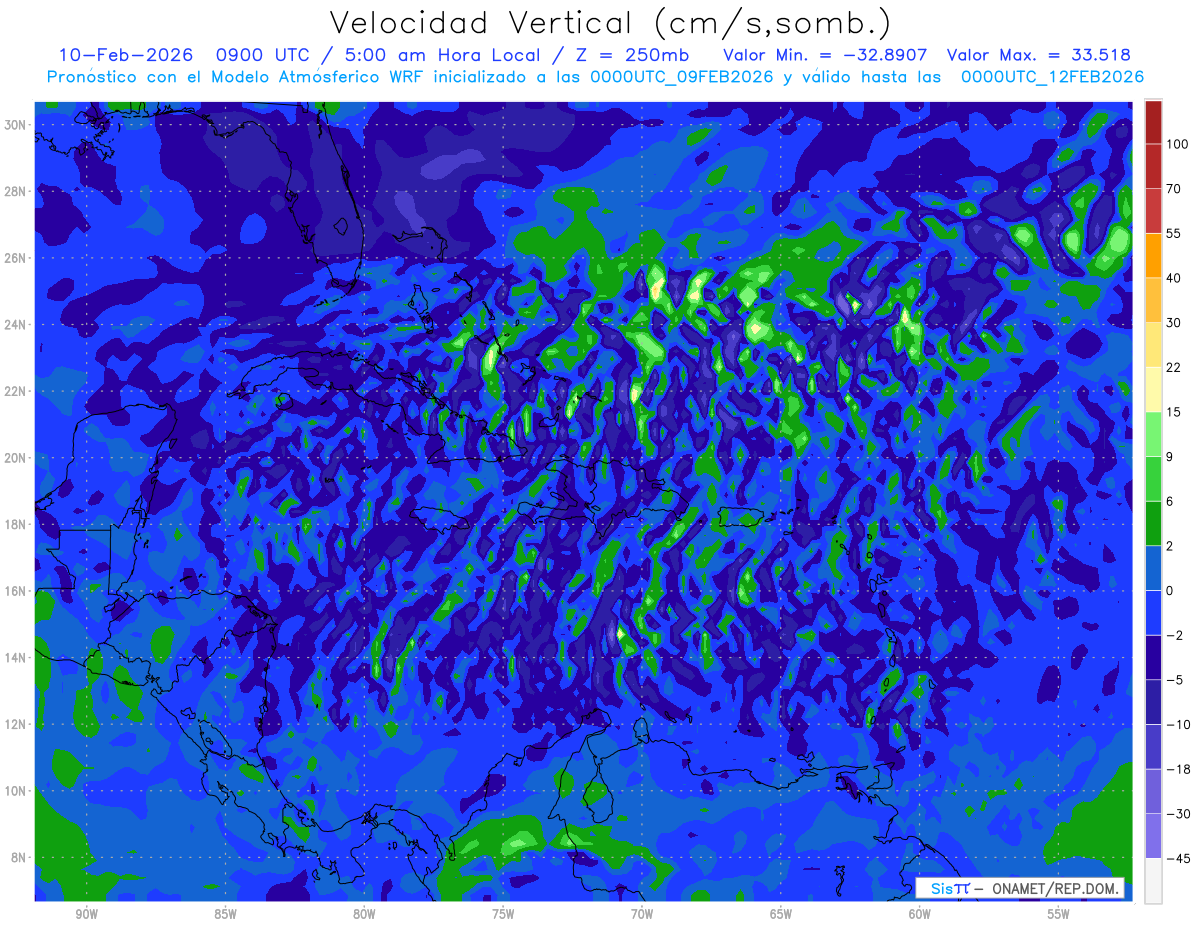The height and width of the screenshot is (927, 1200).
Task: Click the color bar segment between 55 and 70
Action: (x=1153, y=210)
